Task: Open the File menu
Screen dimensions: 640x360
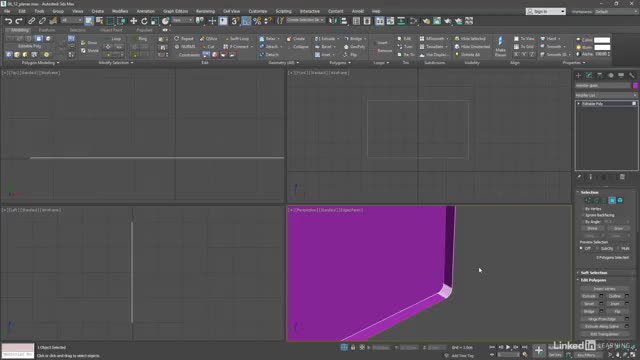Action: click(7, 11)
